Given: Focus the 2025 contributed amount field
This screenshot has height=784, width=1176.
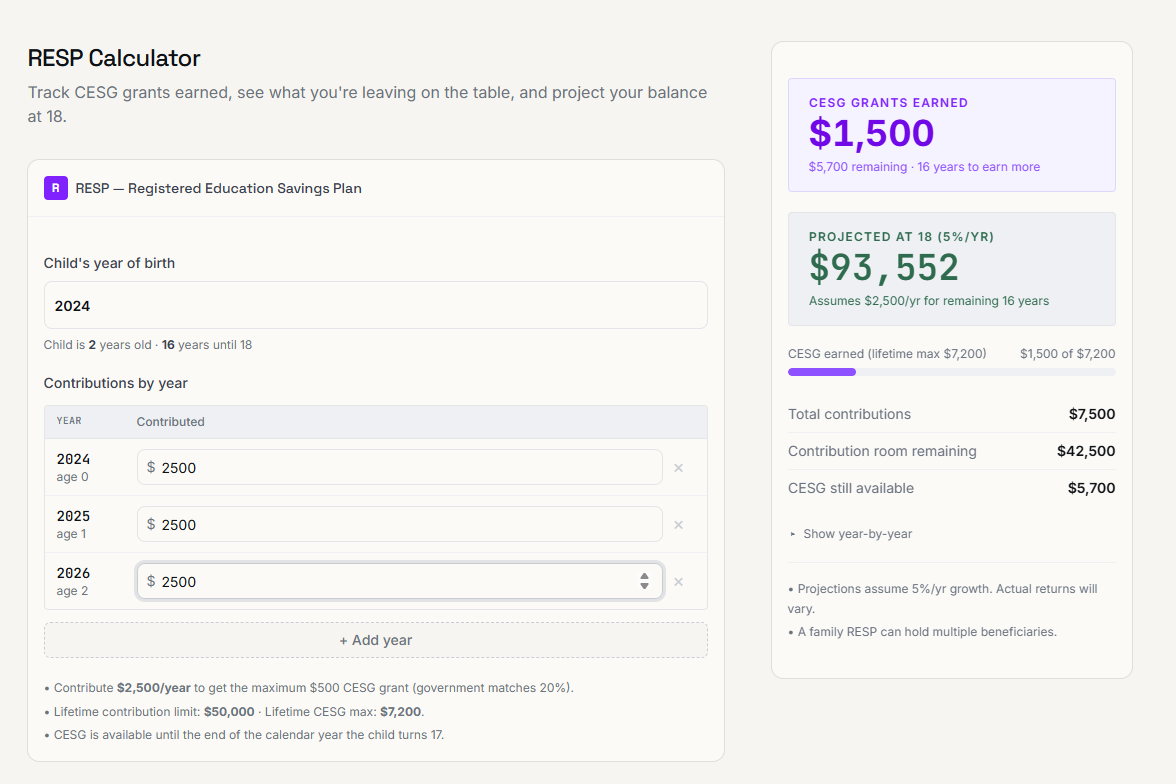Looking at the screenshot, I should coord(400,524).
